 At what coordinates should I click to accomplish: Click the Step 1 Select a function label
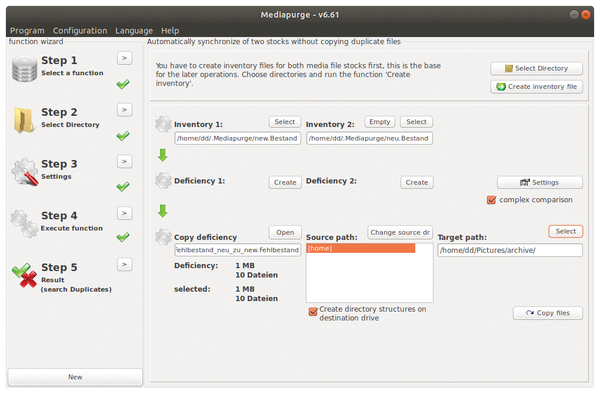(72, 73)
